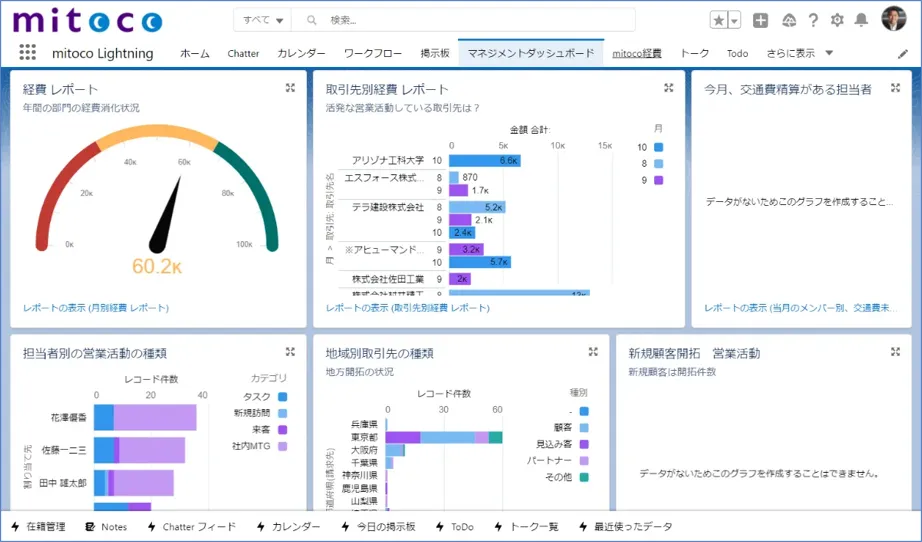The height and width of the screenshot is (542, 922).
Task: Click the 東京都 stacked bar
Action: coord(444,437)
